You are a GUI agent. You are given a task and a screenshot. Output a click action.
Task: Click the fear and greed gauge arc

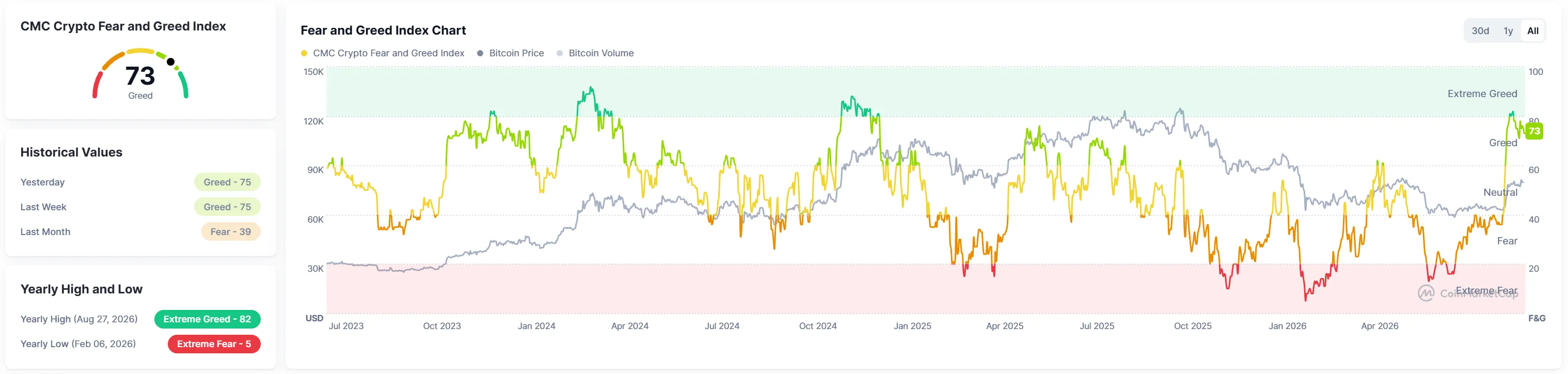click(x=140, y=73)
